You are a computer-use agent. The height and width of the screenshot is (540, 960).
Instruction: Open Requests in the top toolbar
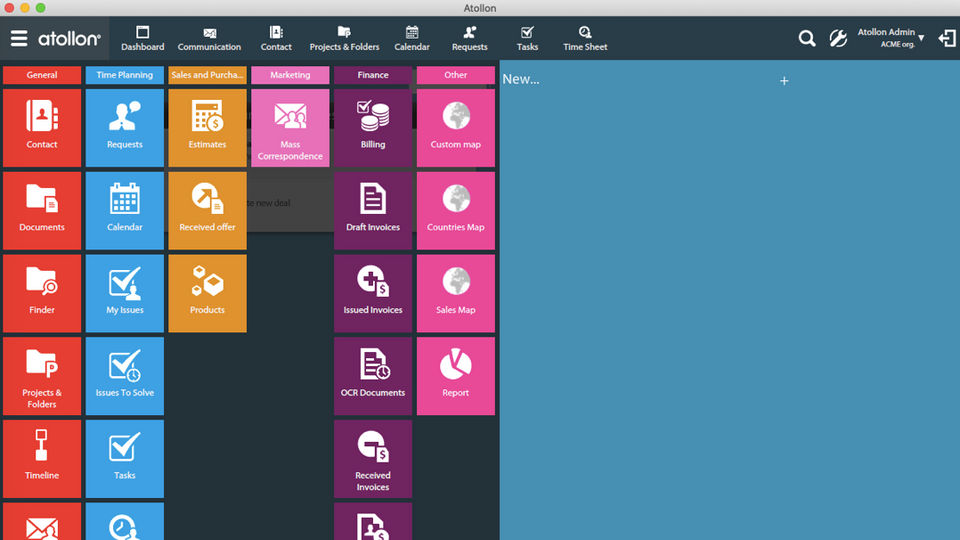coord(470,39)
